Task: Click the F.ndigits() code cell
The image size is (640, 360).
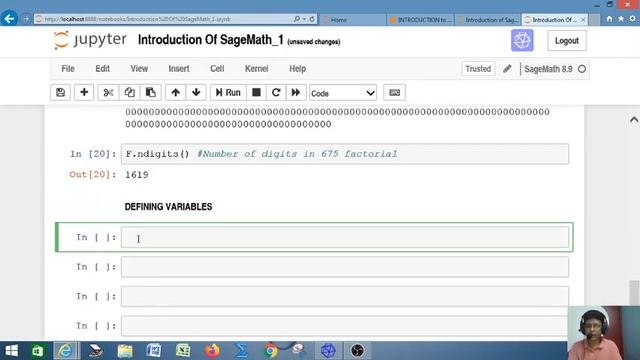Action: pos(344,154)
